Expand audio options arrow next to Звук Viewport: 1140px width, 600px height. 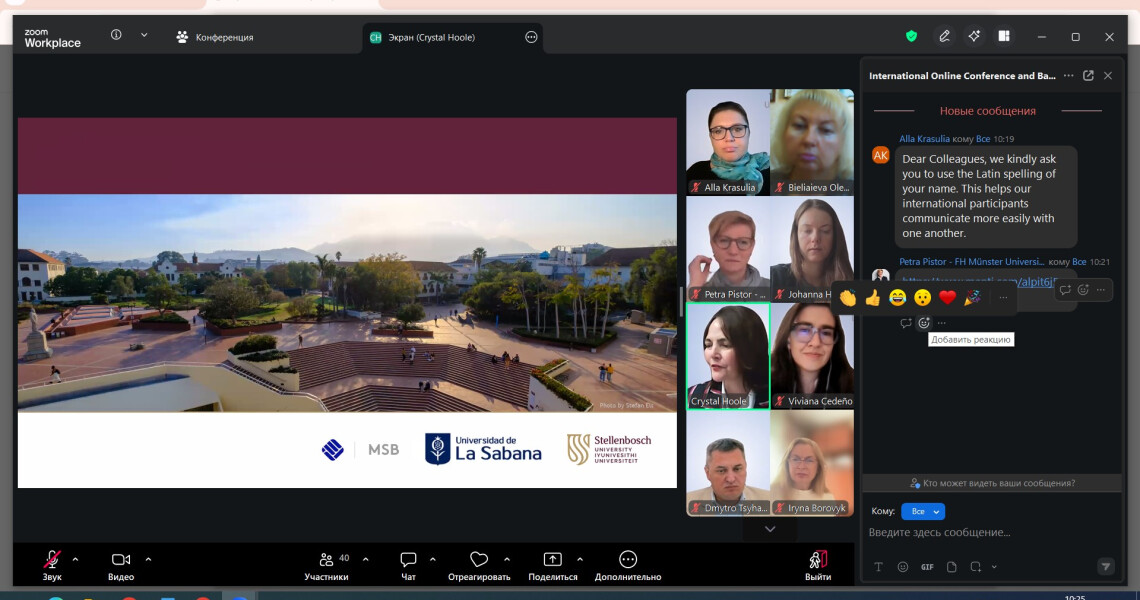pyautogui.click(x=76, y=559)
